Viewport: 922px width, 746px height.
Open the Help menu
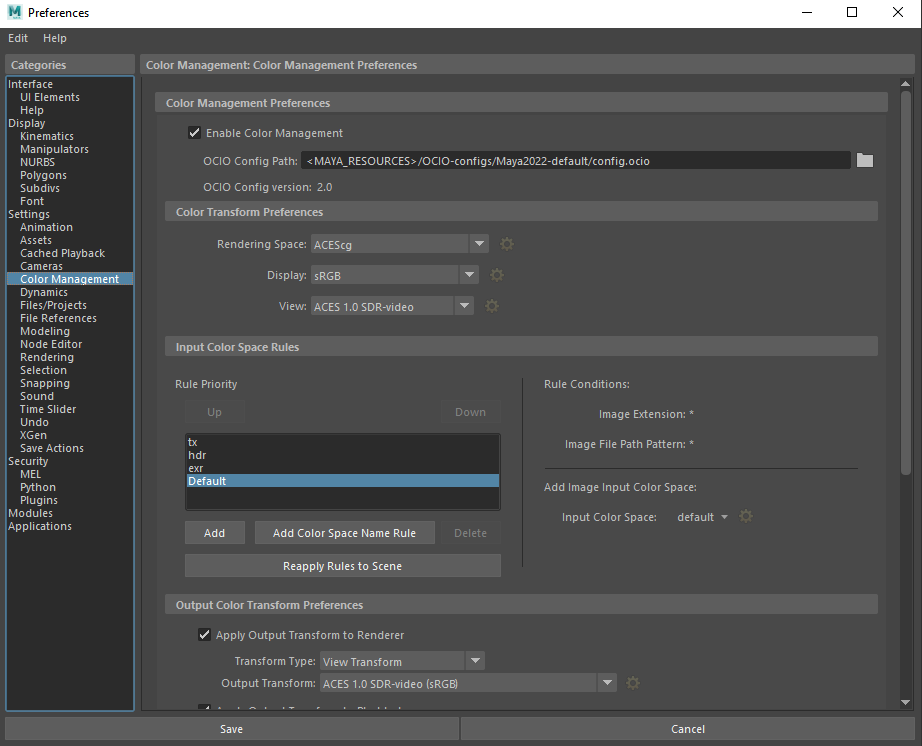(55, 38)
